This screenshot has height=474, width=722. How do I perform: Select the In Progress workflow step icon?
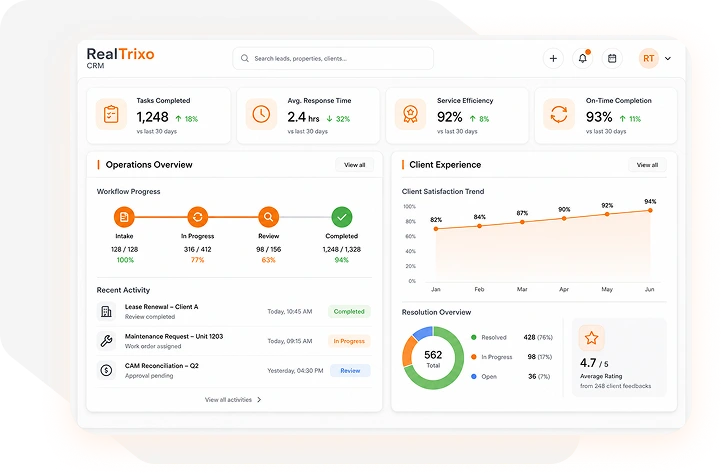(x=198, y=217)
